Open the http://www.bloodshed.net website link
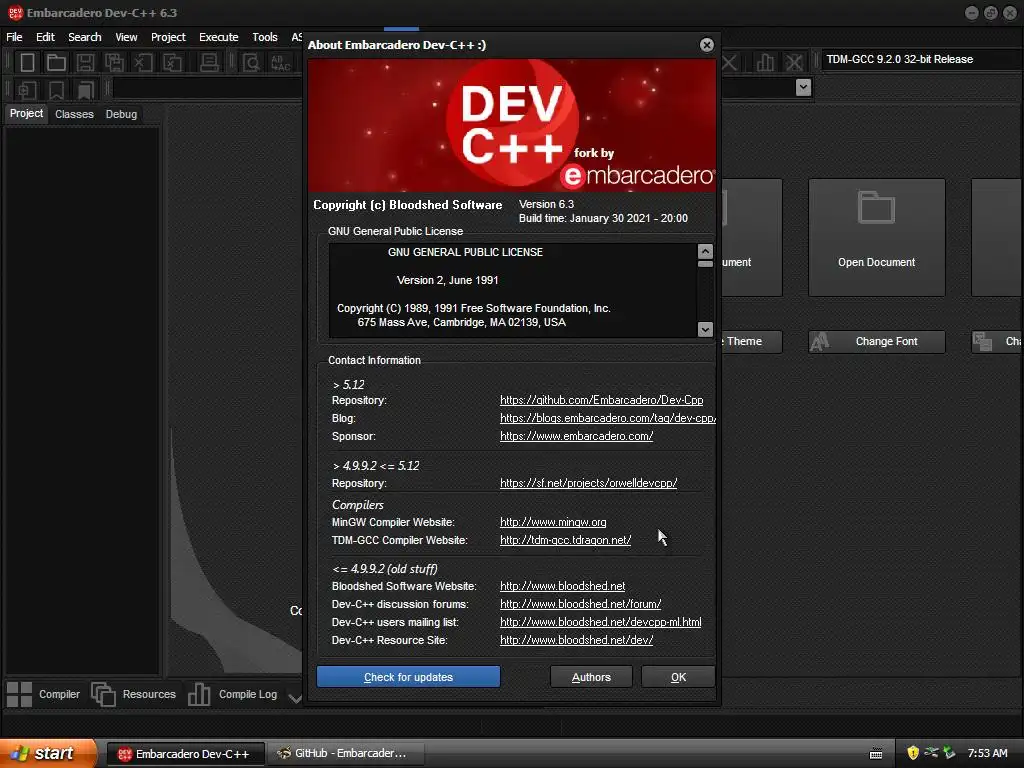Viewport: 1024px width, 768px height. tap(562, 586)
